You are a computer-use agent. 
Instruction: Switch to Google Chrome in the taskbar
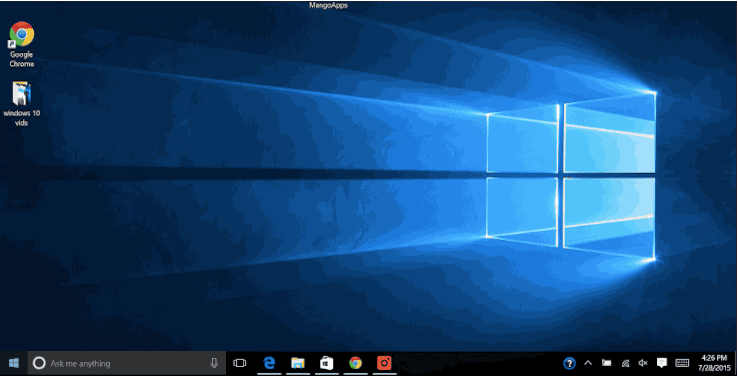point(355,363)
